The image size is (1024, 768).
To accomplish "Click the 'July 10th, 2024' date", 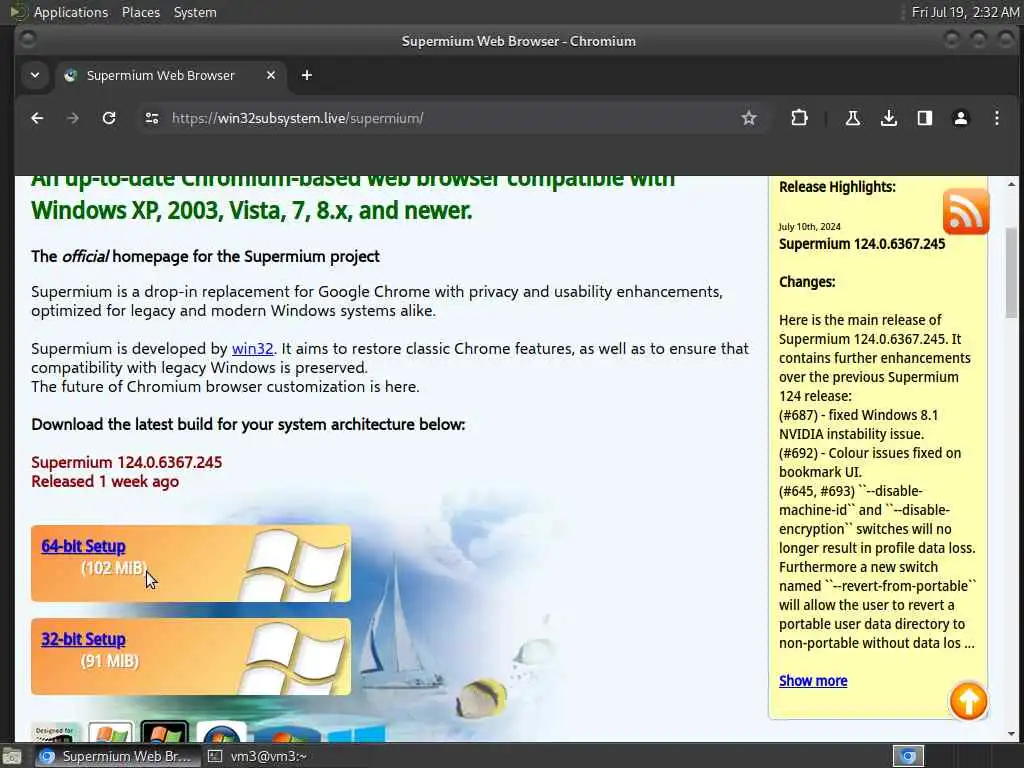I will (809, 227).
